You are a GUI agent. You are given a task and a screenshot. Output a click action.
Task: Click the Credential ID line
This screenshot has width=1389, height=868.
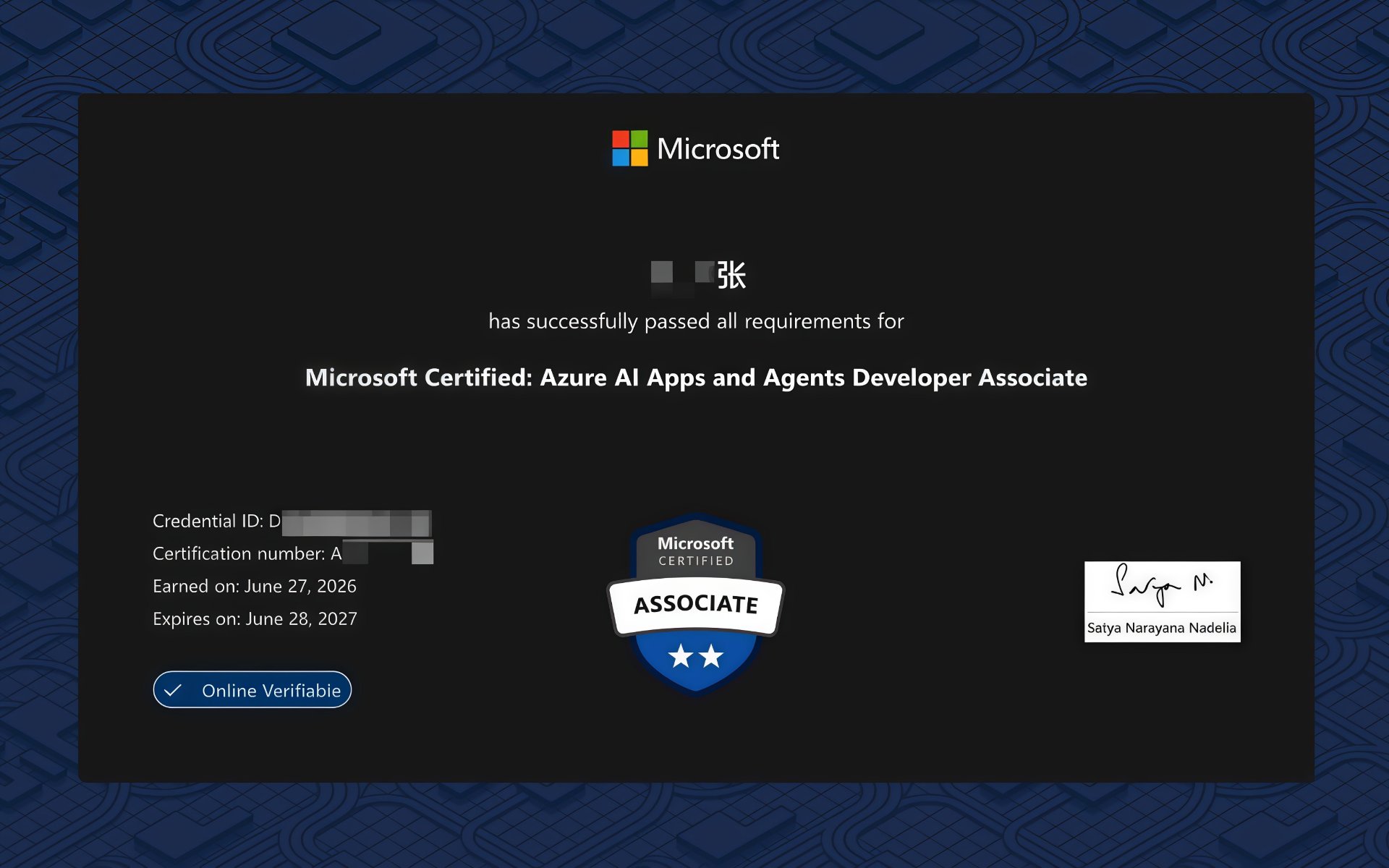tap(292, 522)
